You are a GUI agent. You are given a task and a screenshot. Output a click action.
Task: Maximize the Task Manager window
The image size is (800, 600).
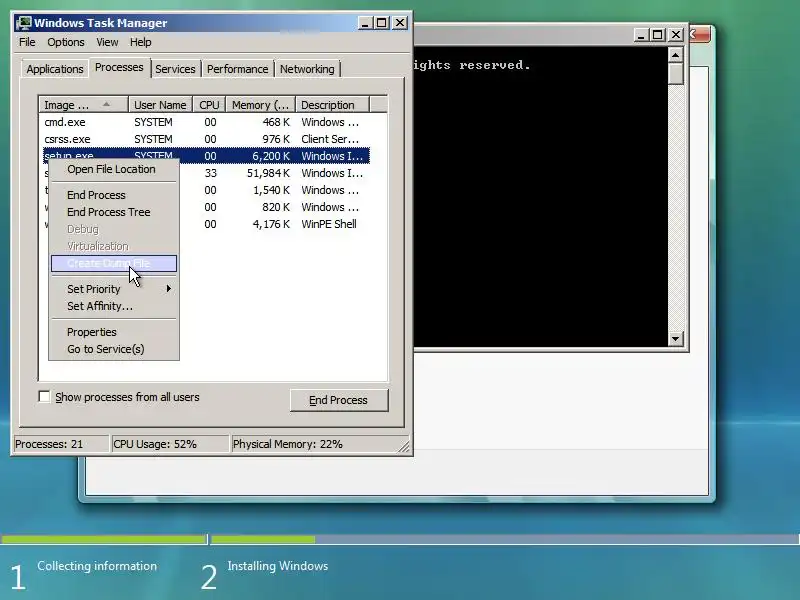pyautogui.click(x=382, y=23)
